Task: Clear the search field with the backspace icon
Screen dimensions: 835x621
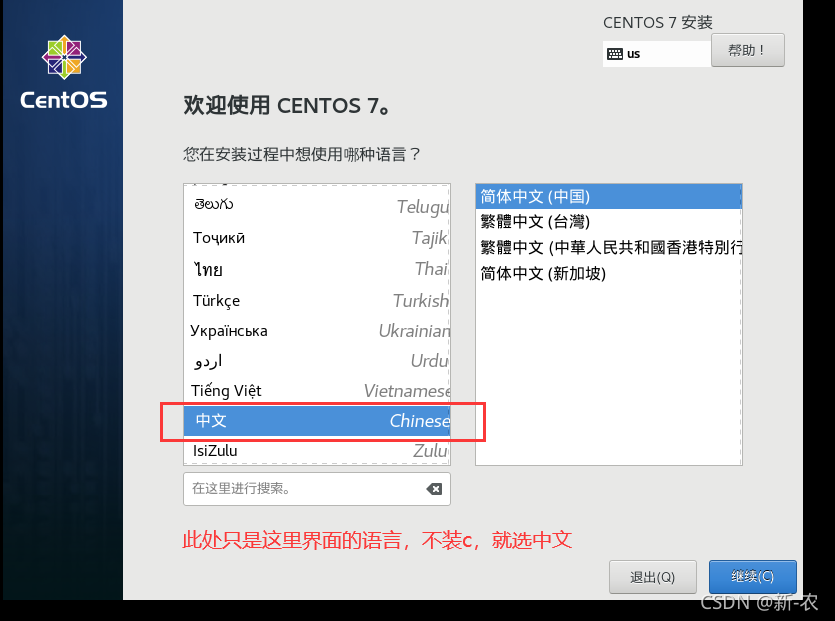Action: tap(434, 489)
